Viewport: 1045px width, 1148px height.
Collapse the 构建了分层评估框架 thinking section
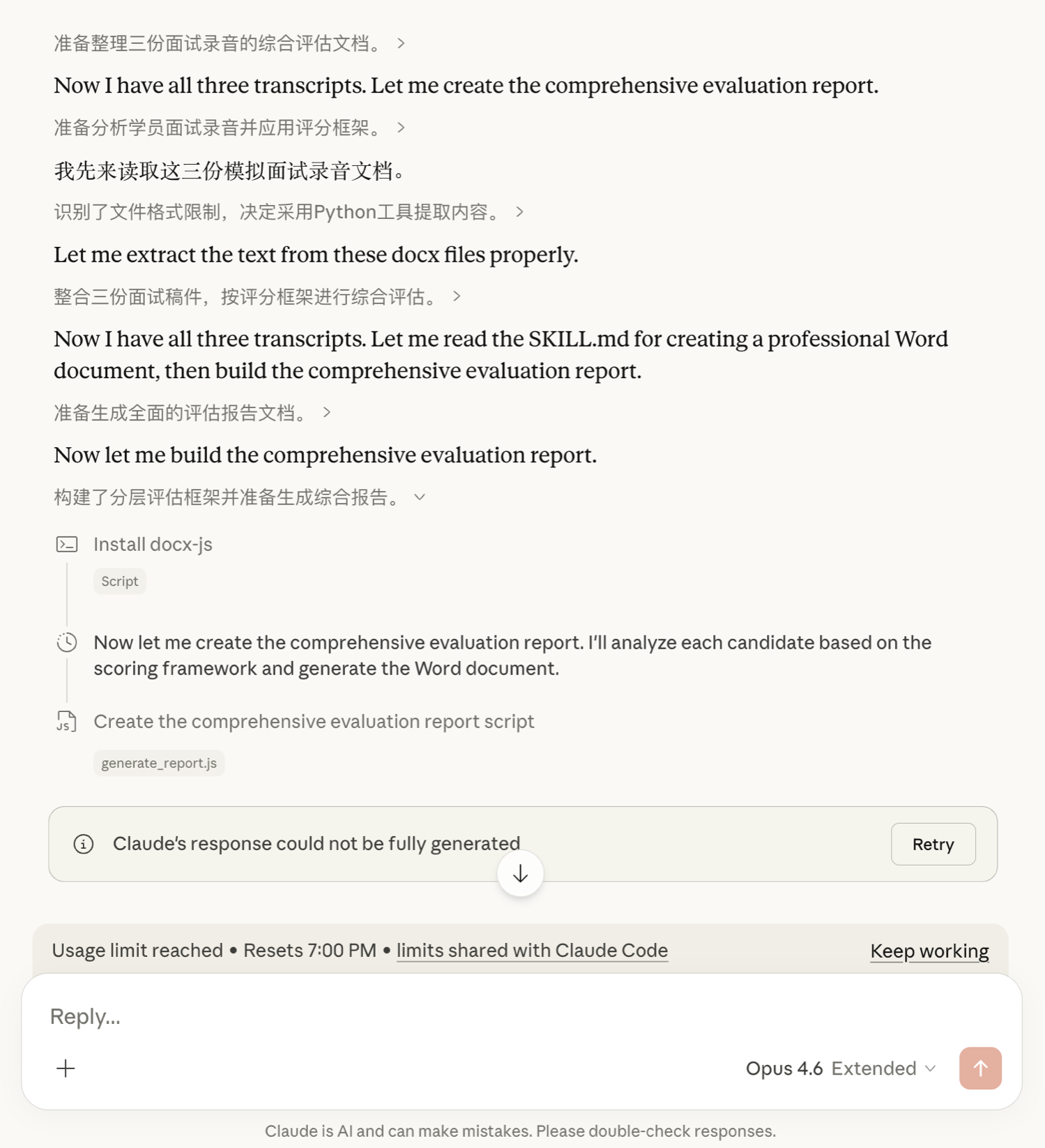[x=420, y=497]
